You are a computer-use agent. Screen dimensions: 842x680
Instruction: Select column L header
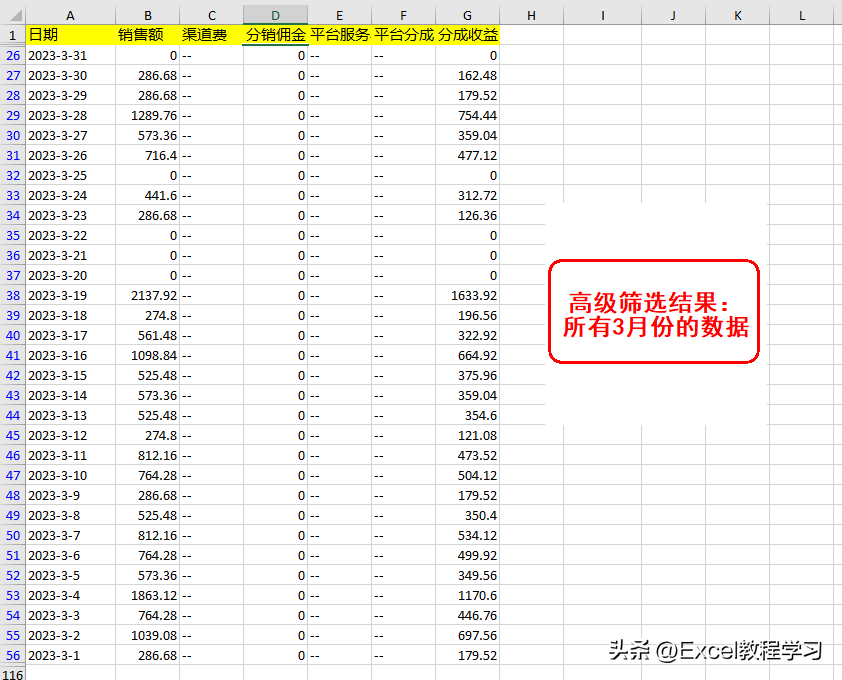point(801,16)
